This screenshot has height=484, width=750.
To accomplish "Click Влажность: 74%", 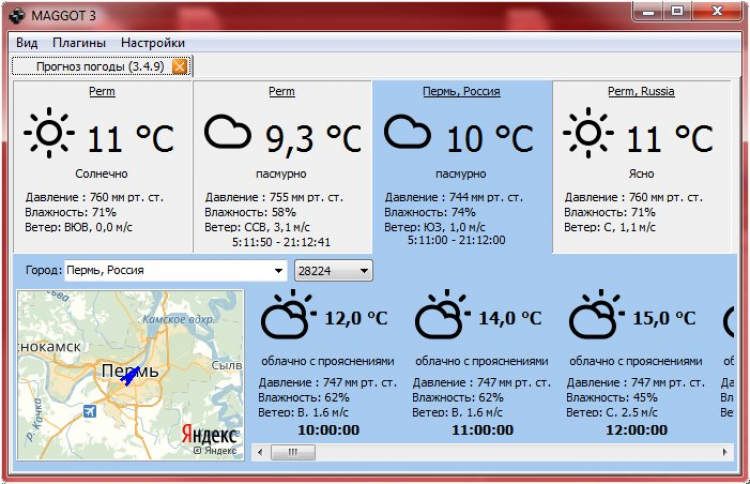I will (430, 212).
